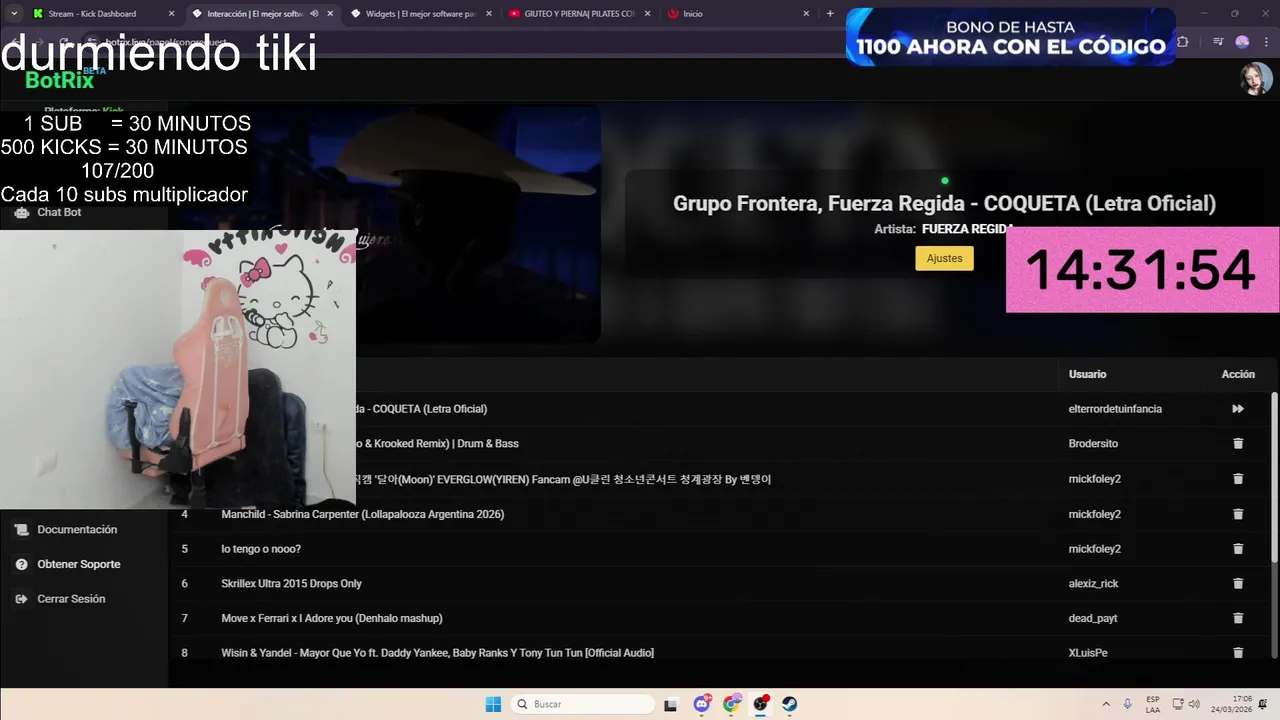Open the Ajustes settings button
Screen dimensions: 1280x720
coord(944,258)
